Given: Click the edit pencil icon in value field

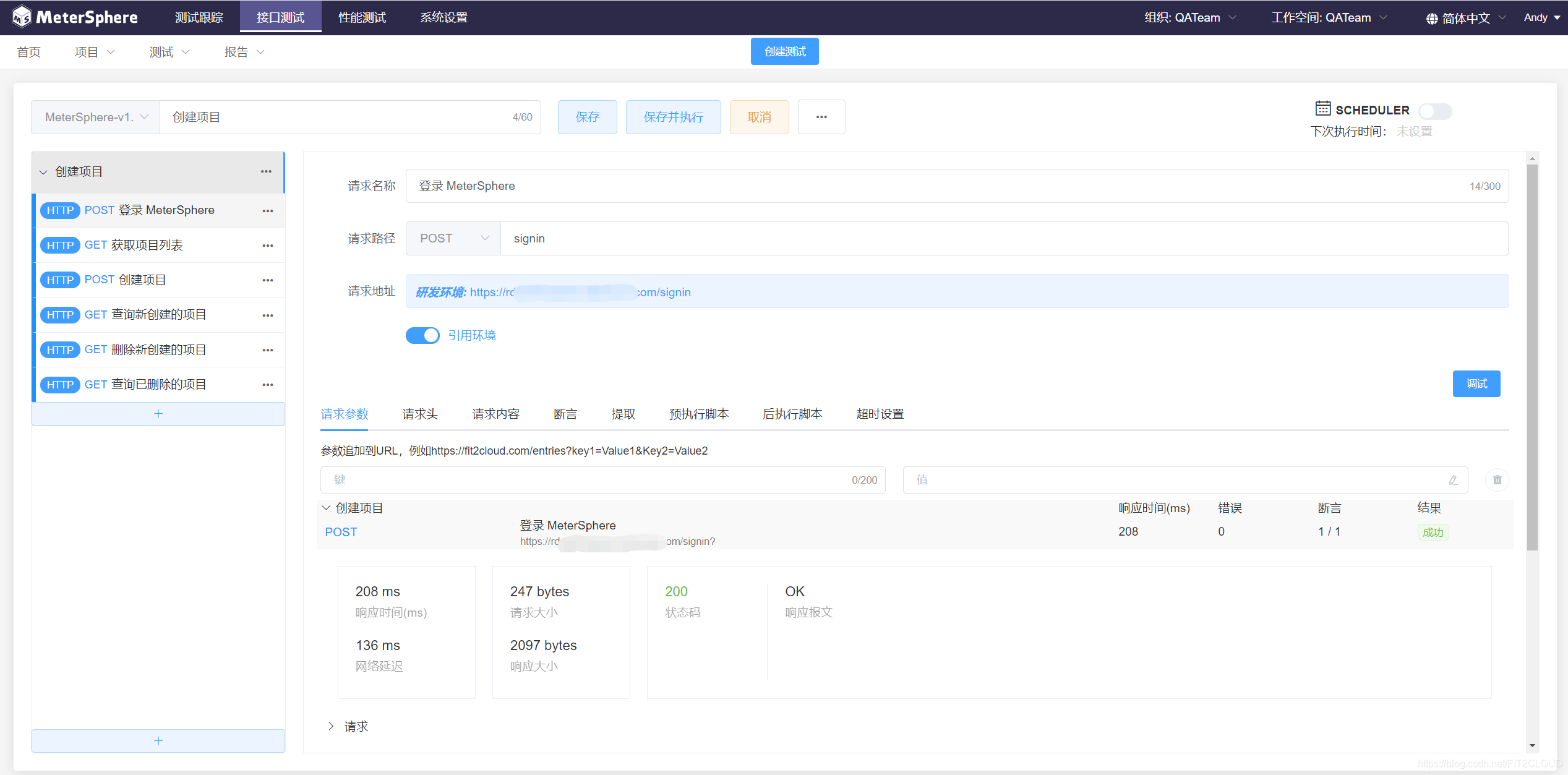Looking at the screenshot, I should click(x=1453, y=480).
